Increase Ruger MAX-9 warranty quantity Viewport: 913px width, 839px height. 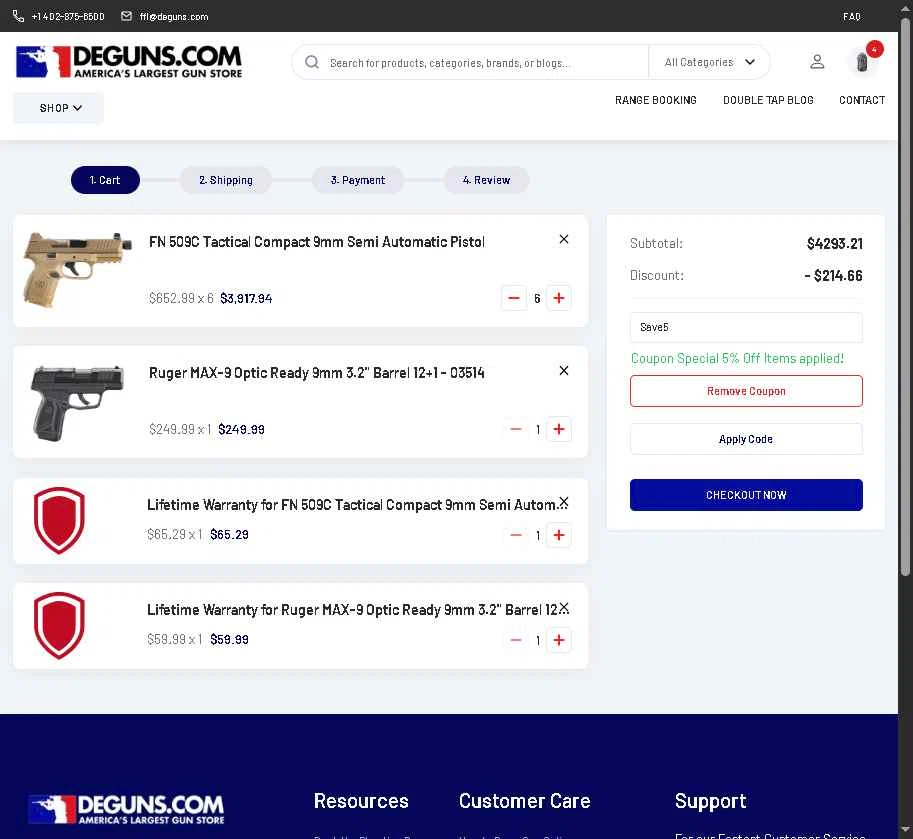tap(559, 640)
